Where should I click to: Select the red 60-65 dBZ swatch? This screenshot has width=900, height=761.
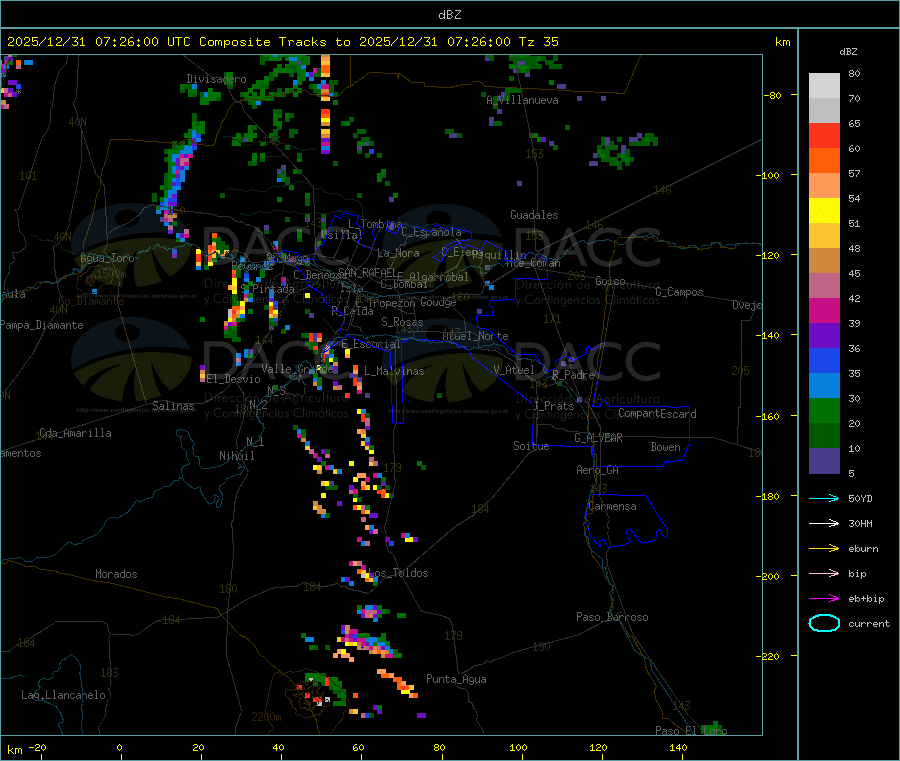(x=824, y=135)
